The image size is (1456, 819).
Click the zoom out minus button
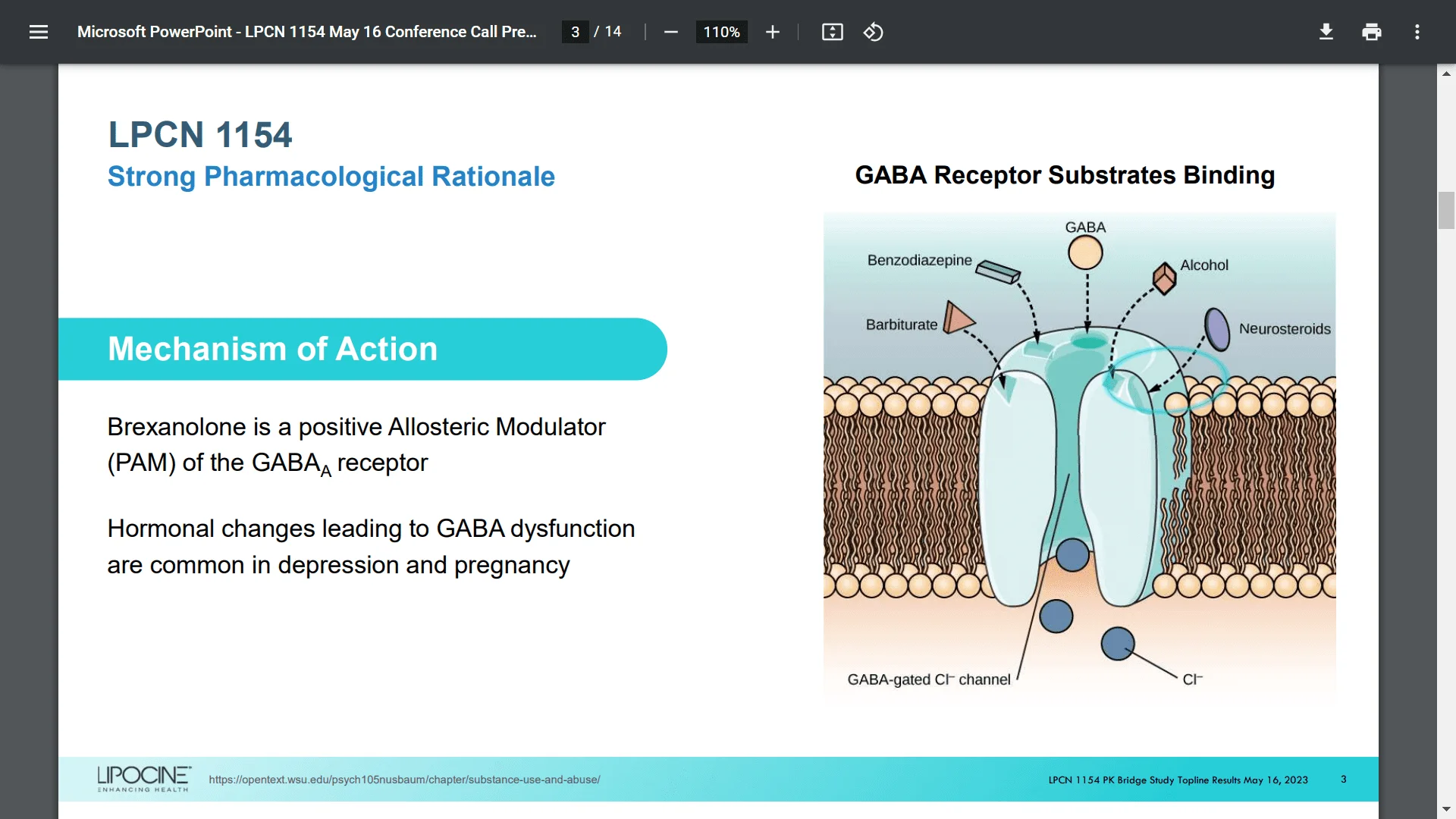[670, 32]
